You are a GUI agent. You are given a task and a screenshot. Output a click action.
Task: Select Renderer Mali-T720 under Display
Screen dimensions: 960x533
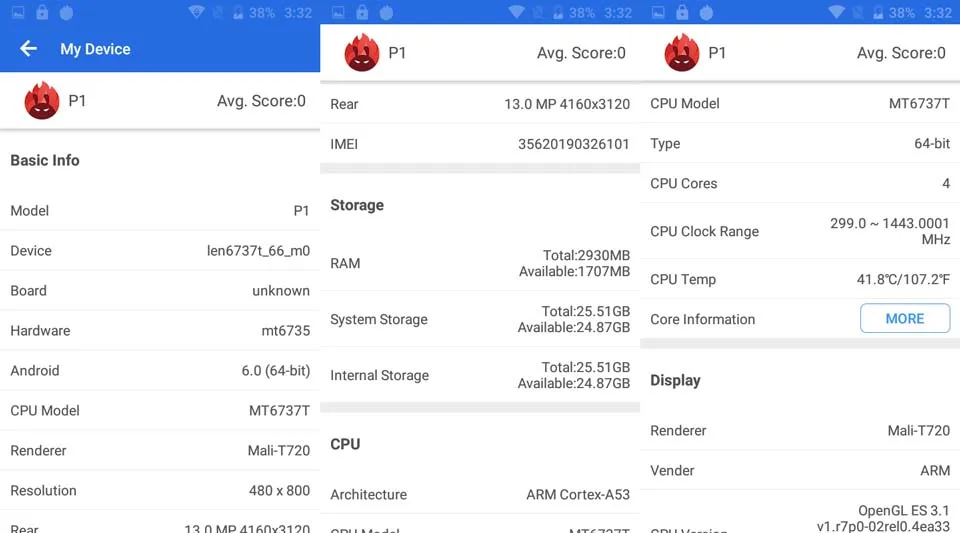(x=919, y=431)
